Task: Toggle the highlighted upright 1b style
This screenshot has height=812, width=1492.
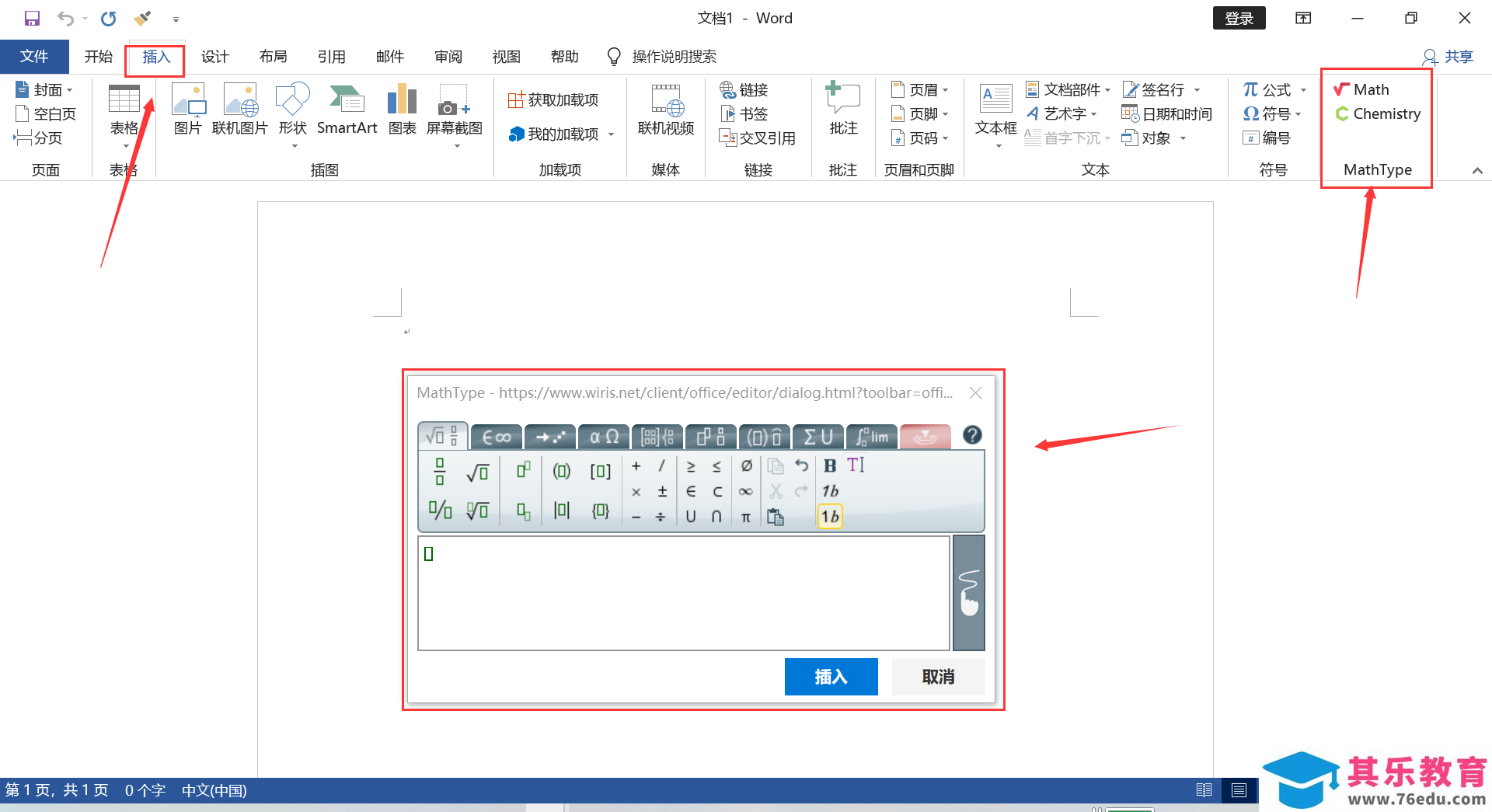Action: (830, 516)
